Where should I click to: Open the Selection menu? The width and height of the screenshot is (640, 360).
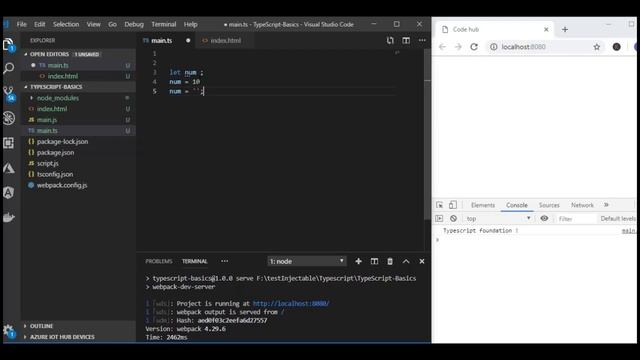point(66,24)
